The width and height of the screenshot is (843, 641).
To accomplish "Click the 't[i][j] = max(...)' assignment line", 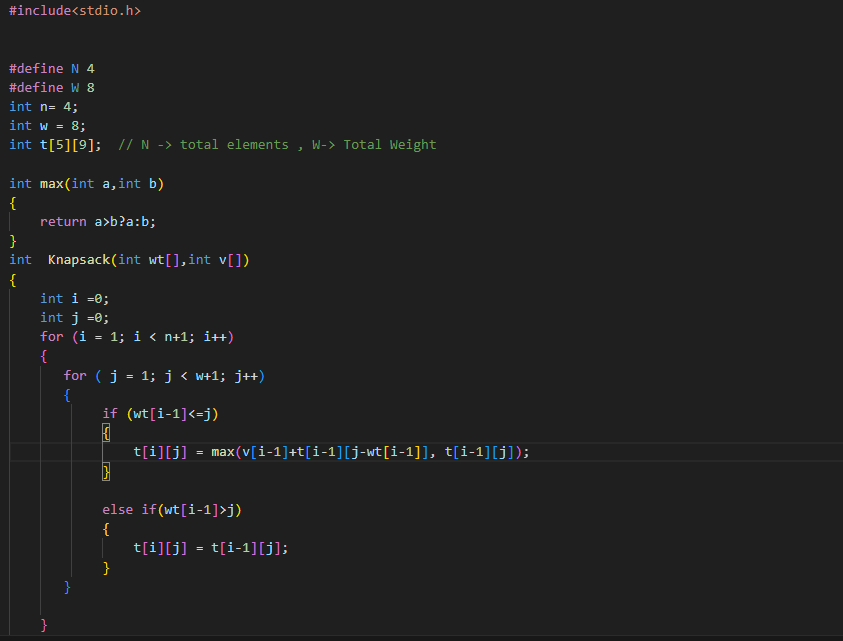I will tap(331, 452).
